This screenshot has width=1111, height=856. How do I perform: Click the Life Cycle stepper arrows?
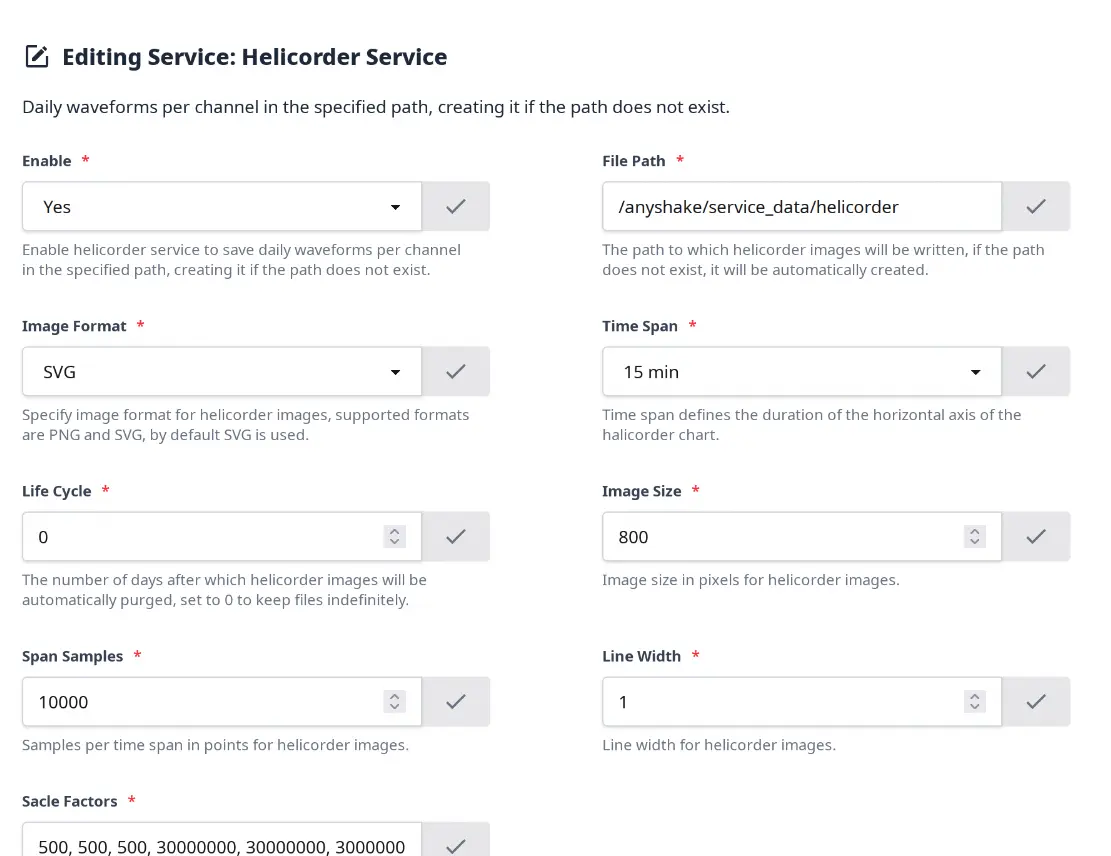[x=395, y=536]
